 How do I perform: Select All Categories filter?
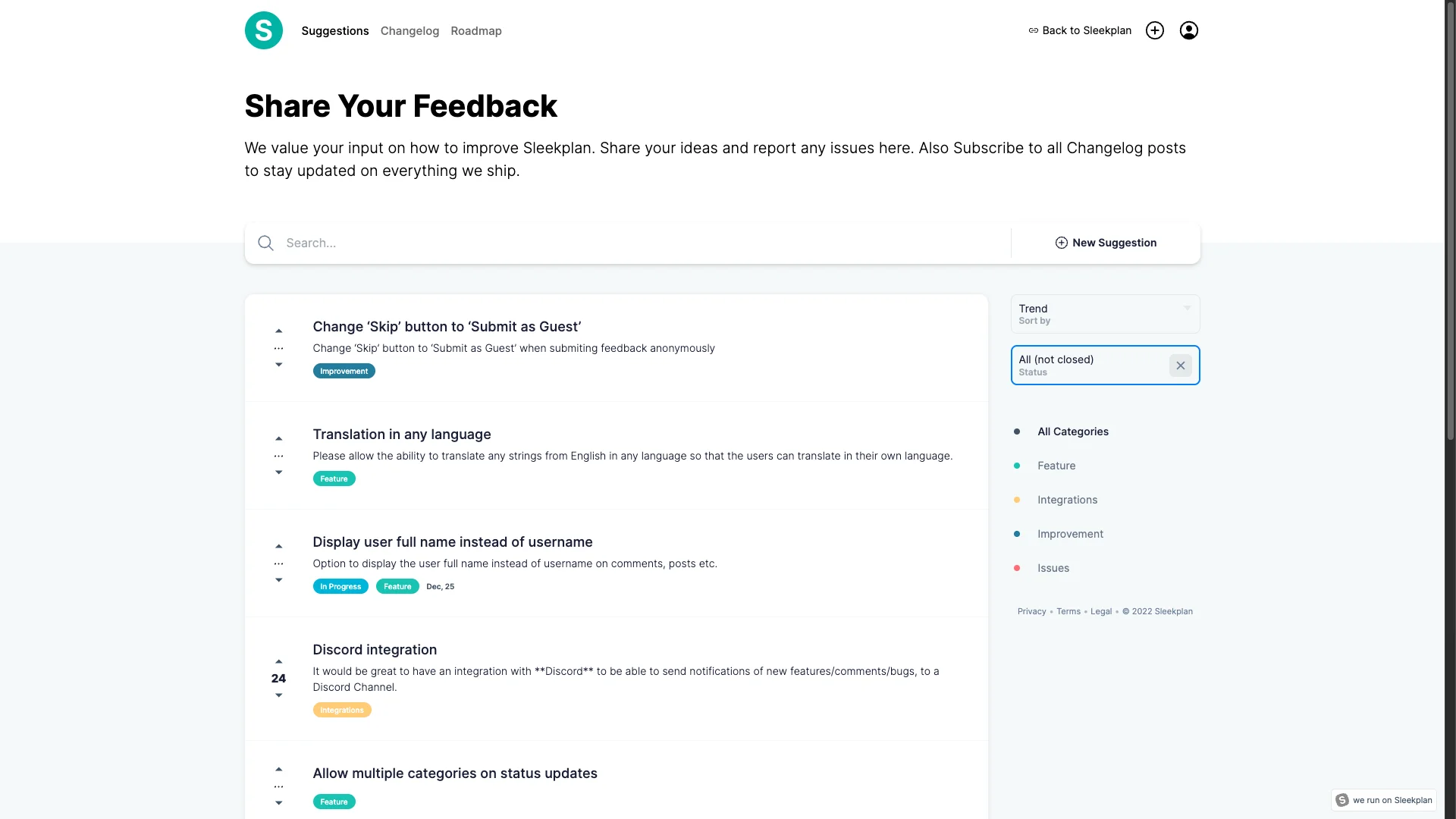click(1073, 431)
